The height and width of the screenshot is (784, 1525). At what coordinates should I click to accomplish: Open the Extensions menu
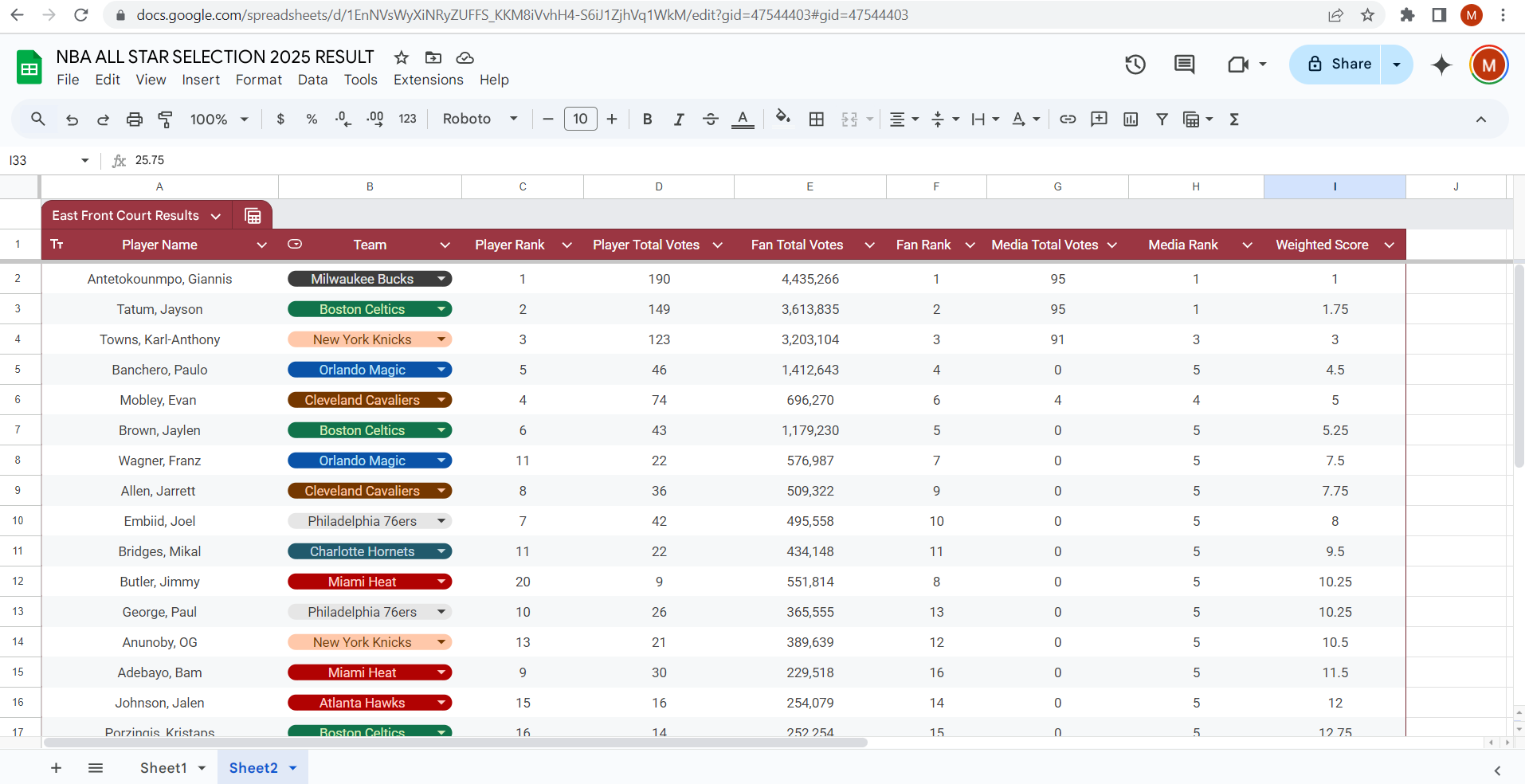click(x=429, y=80)
